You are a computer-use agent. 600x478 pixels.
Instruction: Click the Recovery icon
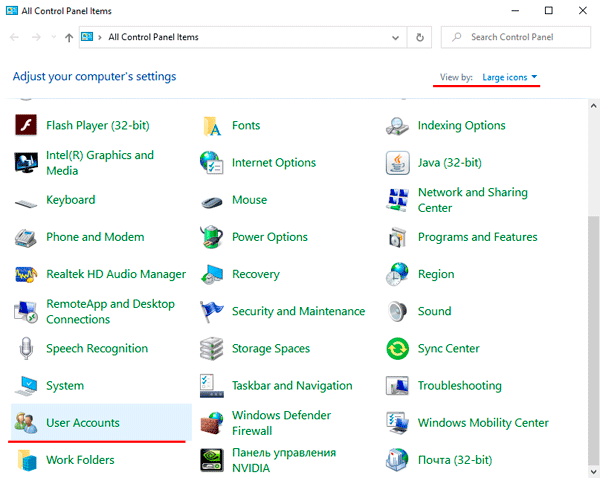point(212,274)
